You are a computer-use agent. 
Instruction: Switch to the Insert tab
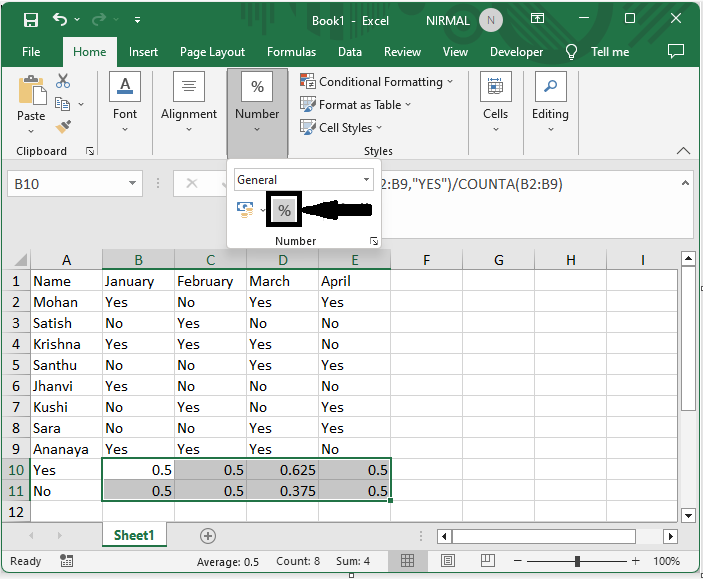[x=143, y=52]
